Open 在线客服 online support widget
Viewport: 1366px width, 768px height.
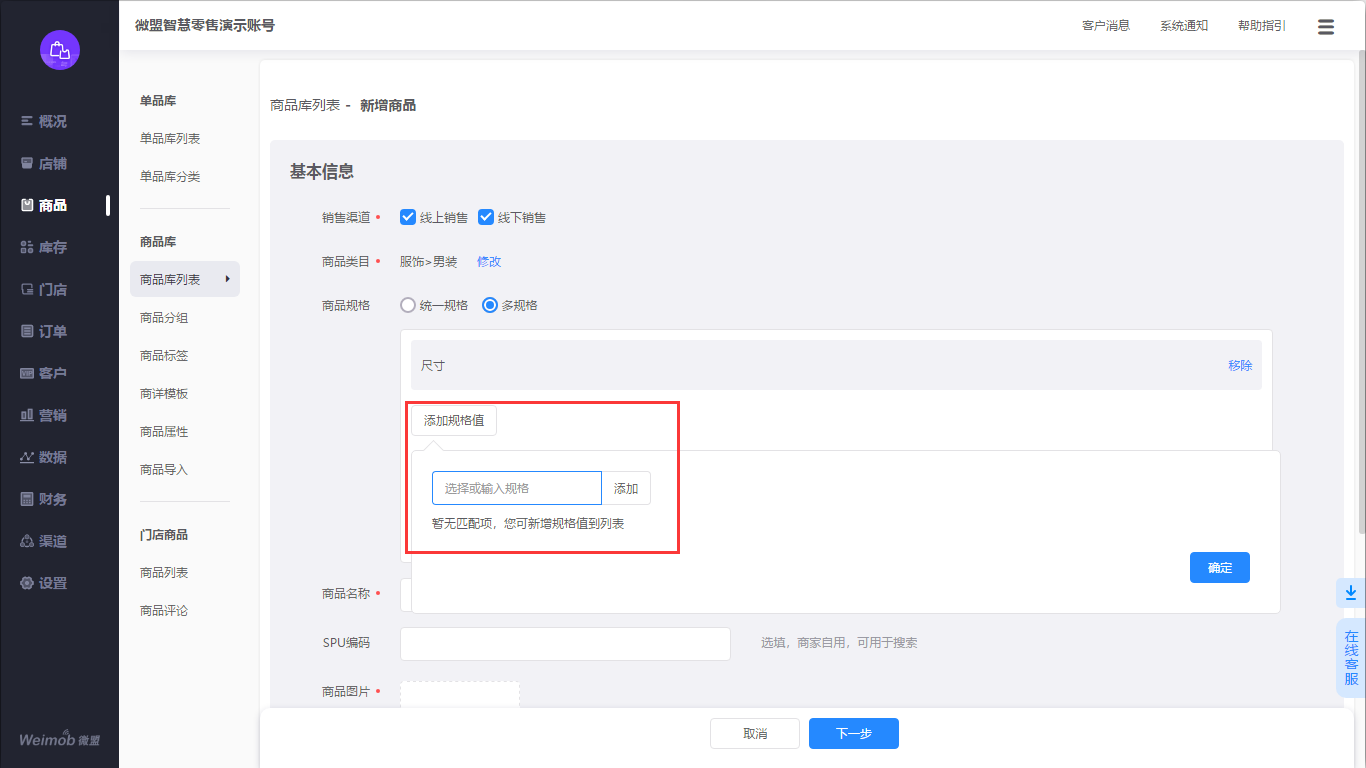click(x=1351, y=658)
